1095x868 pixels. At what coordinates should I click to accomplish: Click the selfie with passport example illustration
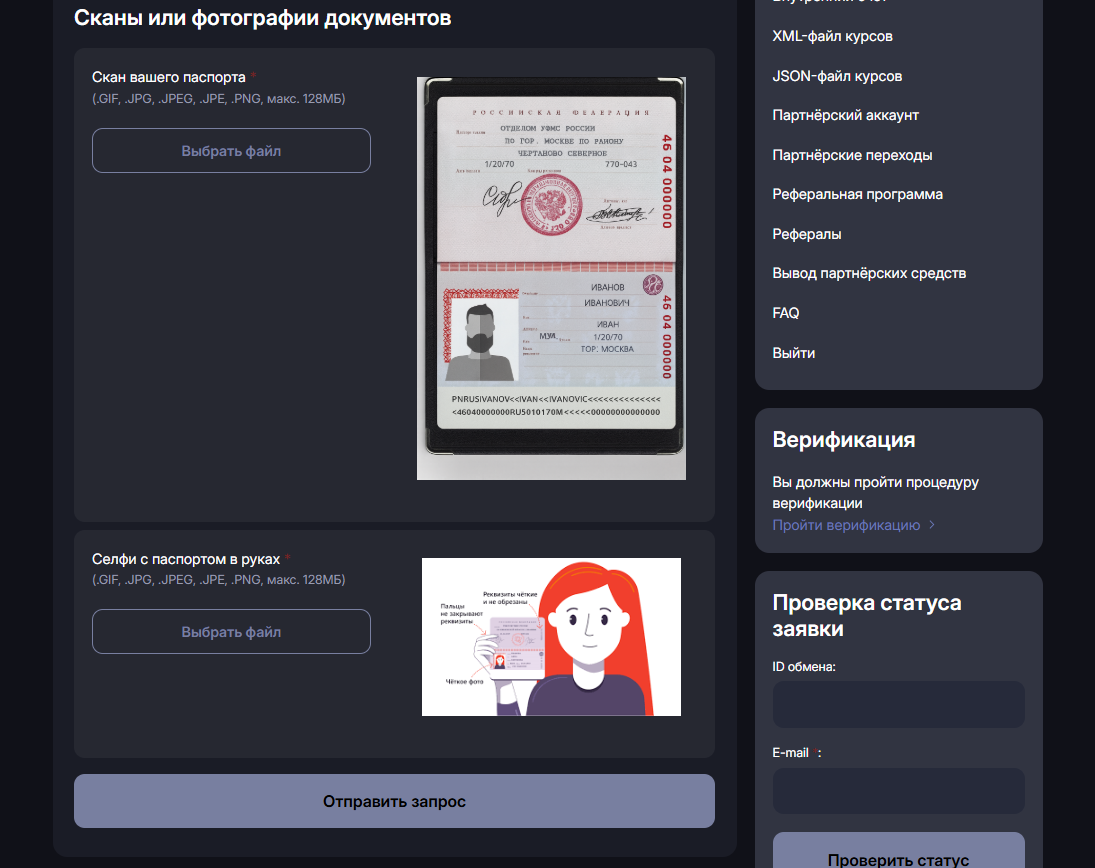[551, 637]
